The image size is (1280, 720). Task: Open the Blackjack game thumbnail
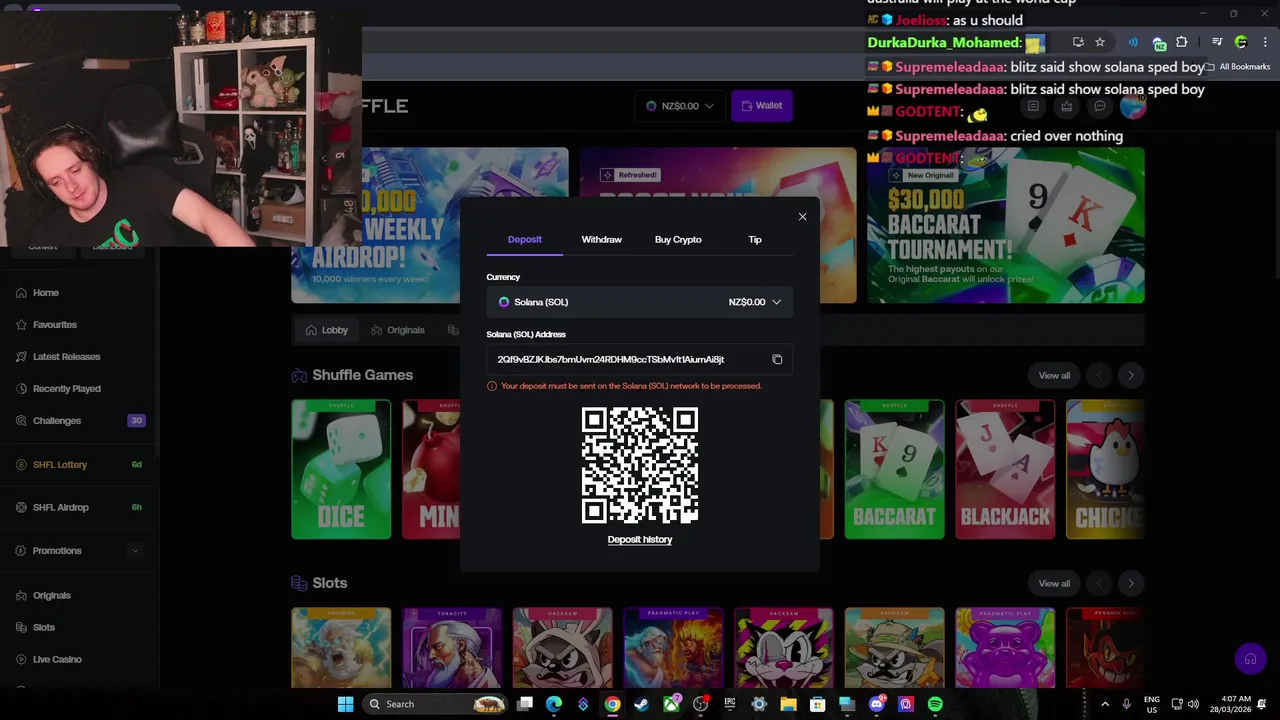(x=1005, y=470)
